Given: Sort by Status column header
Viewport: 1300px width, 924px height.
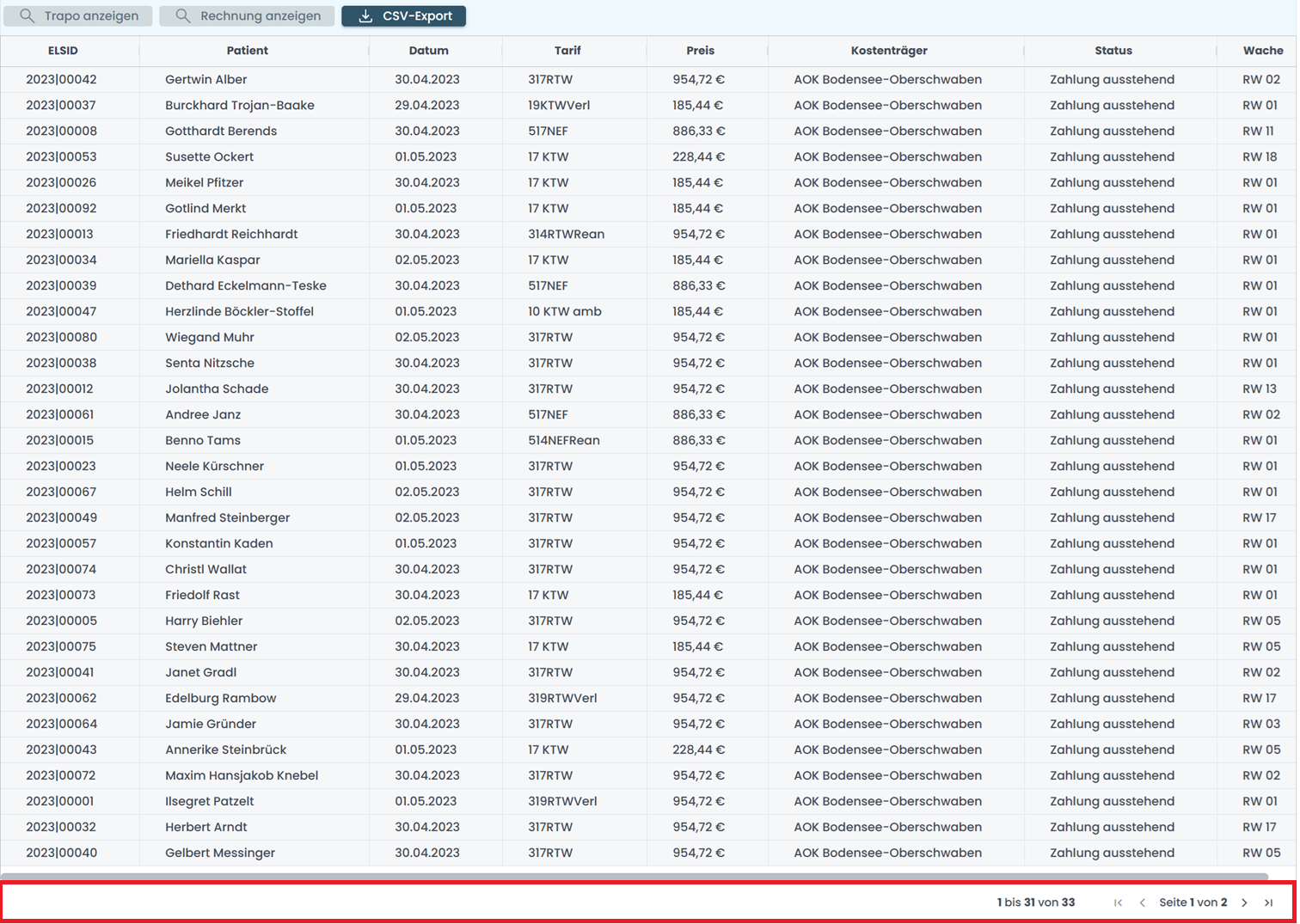Looking at the screenshot, I should coord(1113,51).
